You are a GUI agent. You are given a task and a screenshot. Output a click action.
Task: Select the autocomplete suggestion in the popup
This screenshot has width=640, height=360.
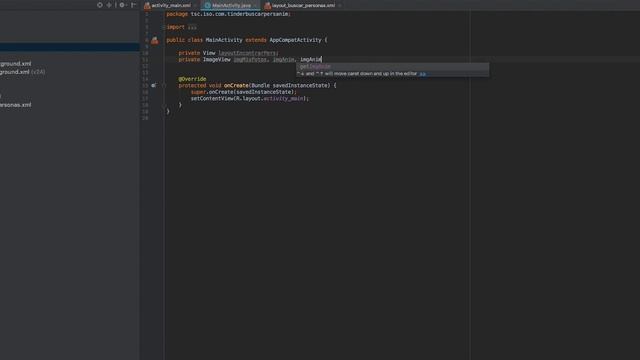point(392,66)
